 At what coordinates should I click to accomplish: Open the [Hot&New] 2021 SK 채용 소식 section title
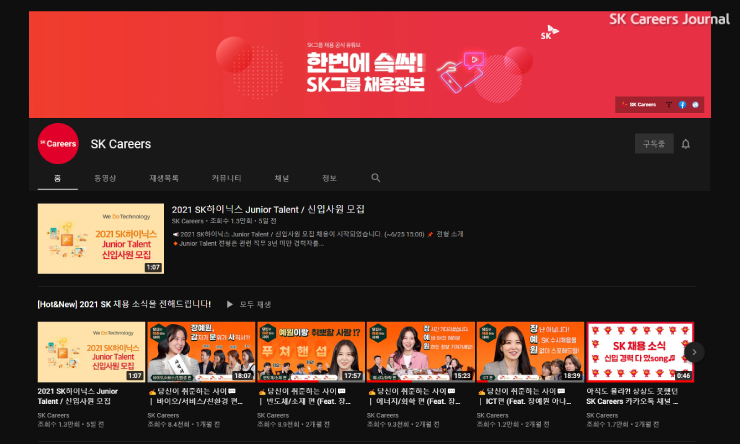click(124, 304)
